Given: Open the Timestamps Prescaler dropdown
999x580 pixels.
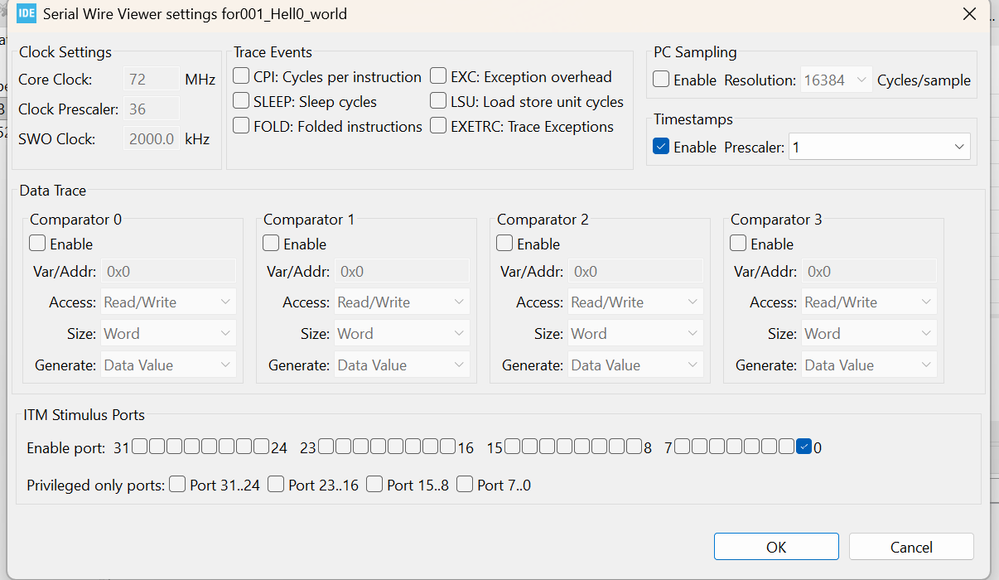Looking at the screenshot, I should 879,147.
